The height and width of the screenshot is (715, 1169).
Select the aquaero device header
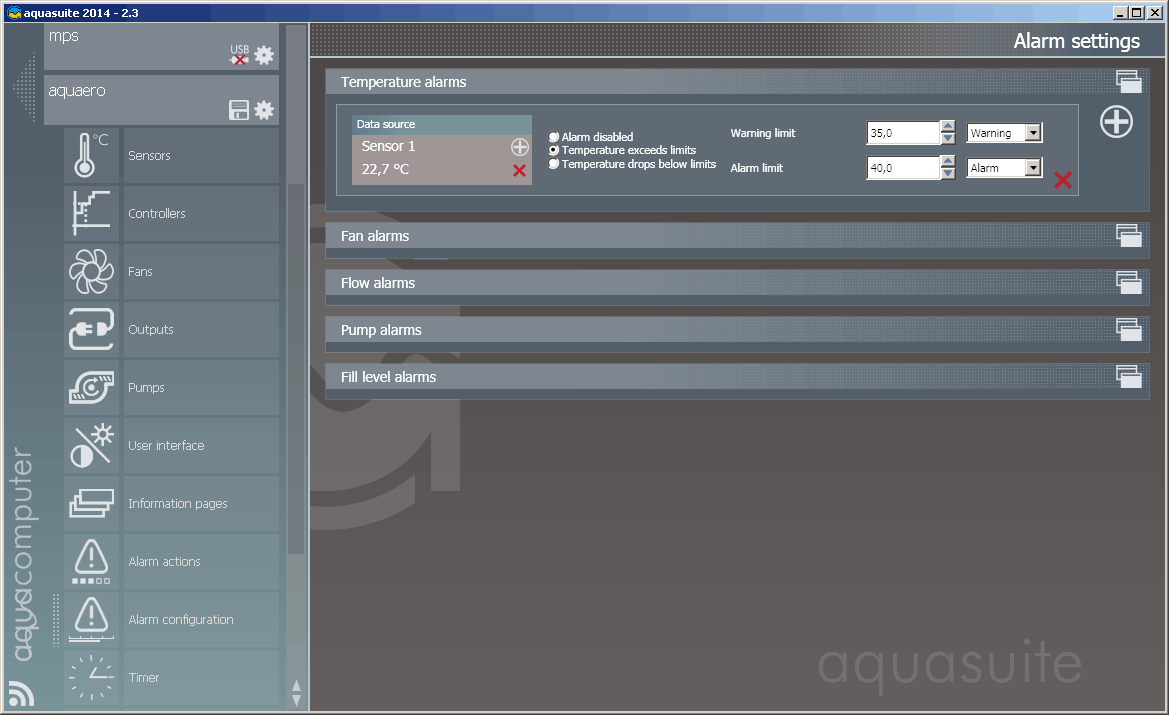(161, 100)
